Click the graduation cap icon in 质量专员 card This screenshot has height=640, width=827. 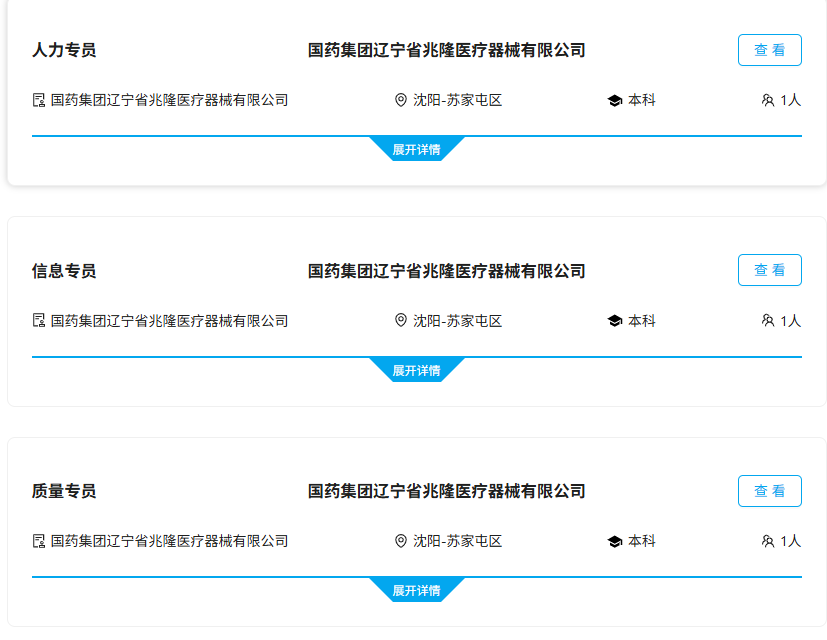[614, 541]
